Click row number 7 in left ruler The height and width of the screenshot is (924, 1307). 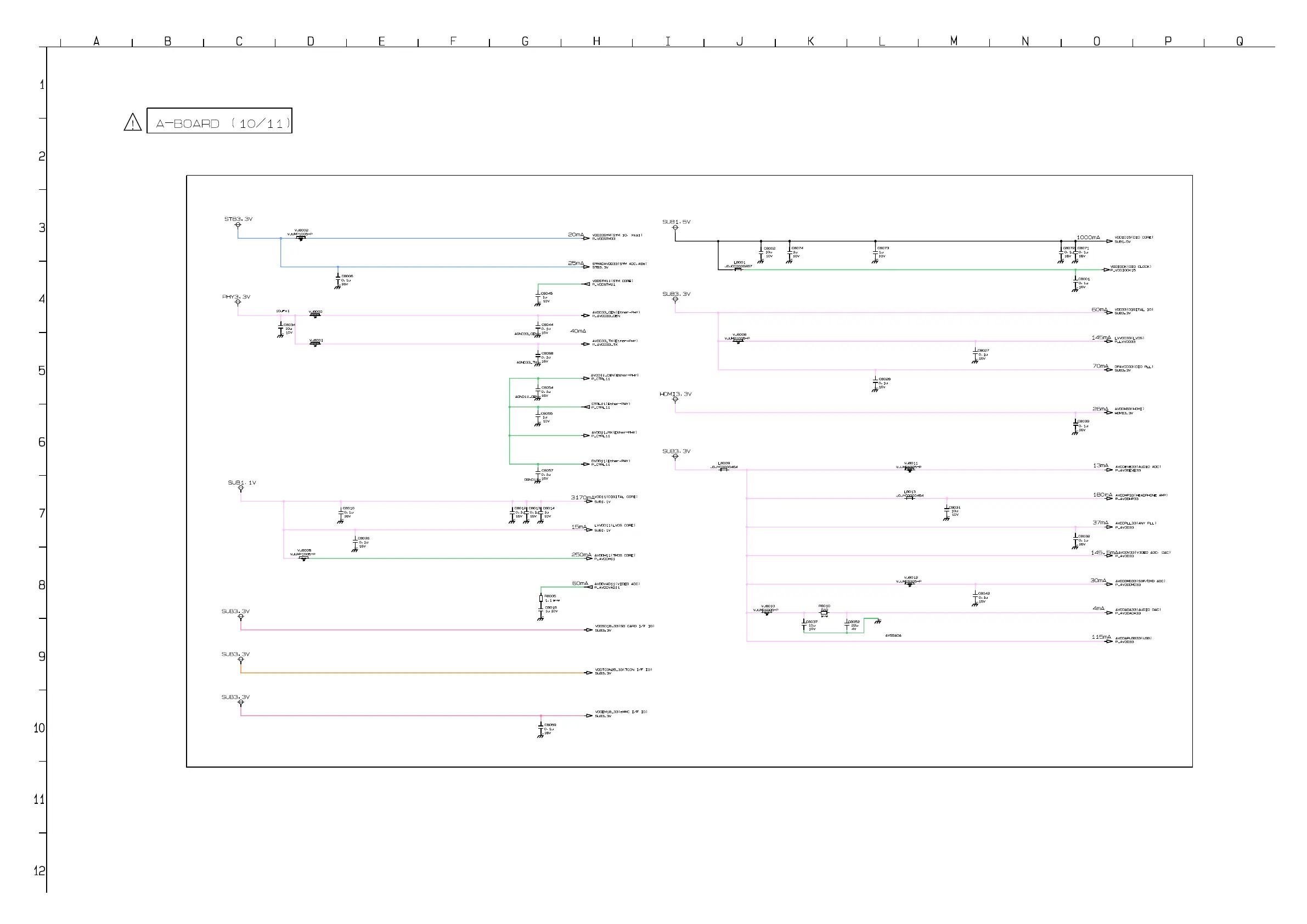(42, 514)
